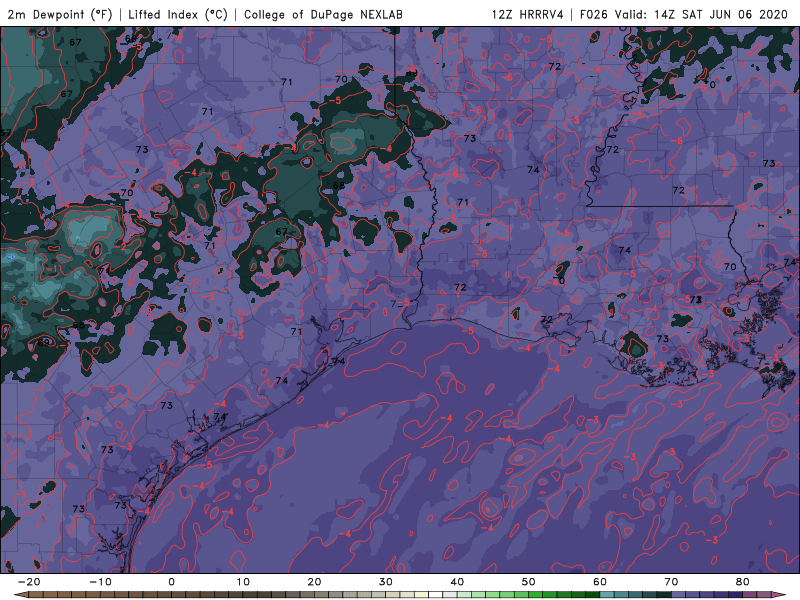The width and height of the screenshot is (800, 600).
Task: Click the "40" color bar label
Action: [457, 582]
